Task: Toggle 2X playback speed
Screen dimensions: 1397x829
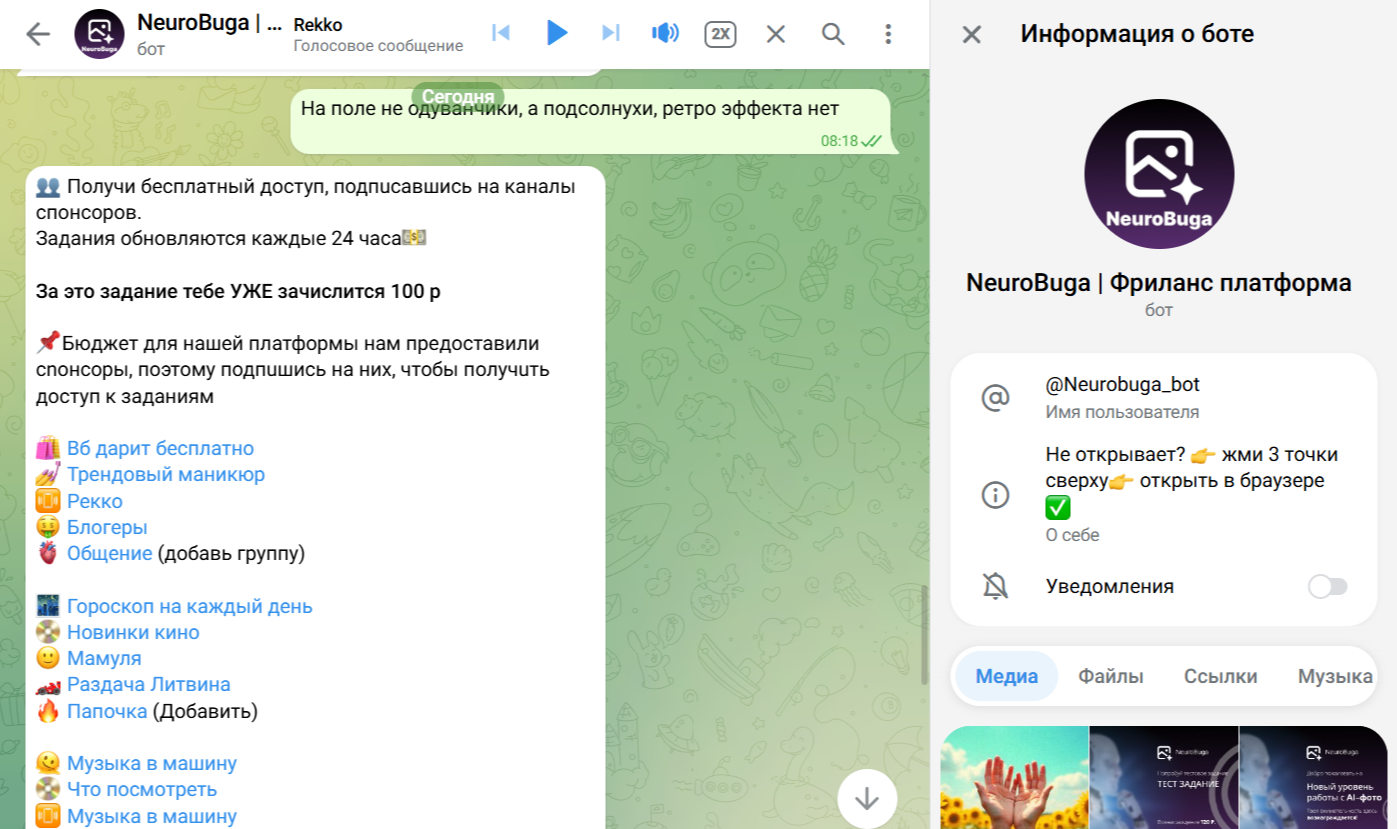Action: tap(720, 34)
